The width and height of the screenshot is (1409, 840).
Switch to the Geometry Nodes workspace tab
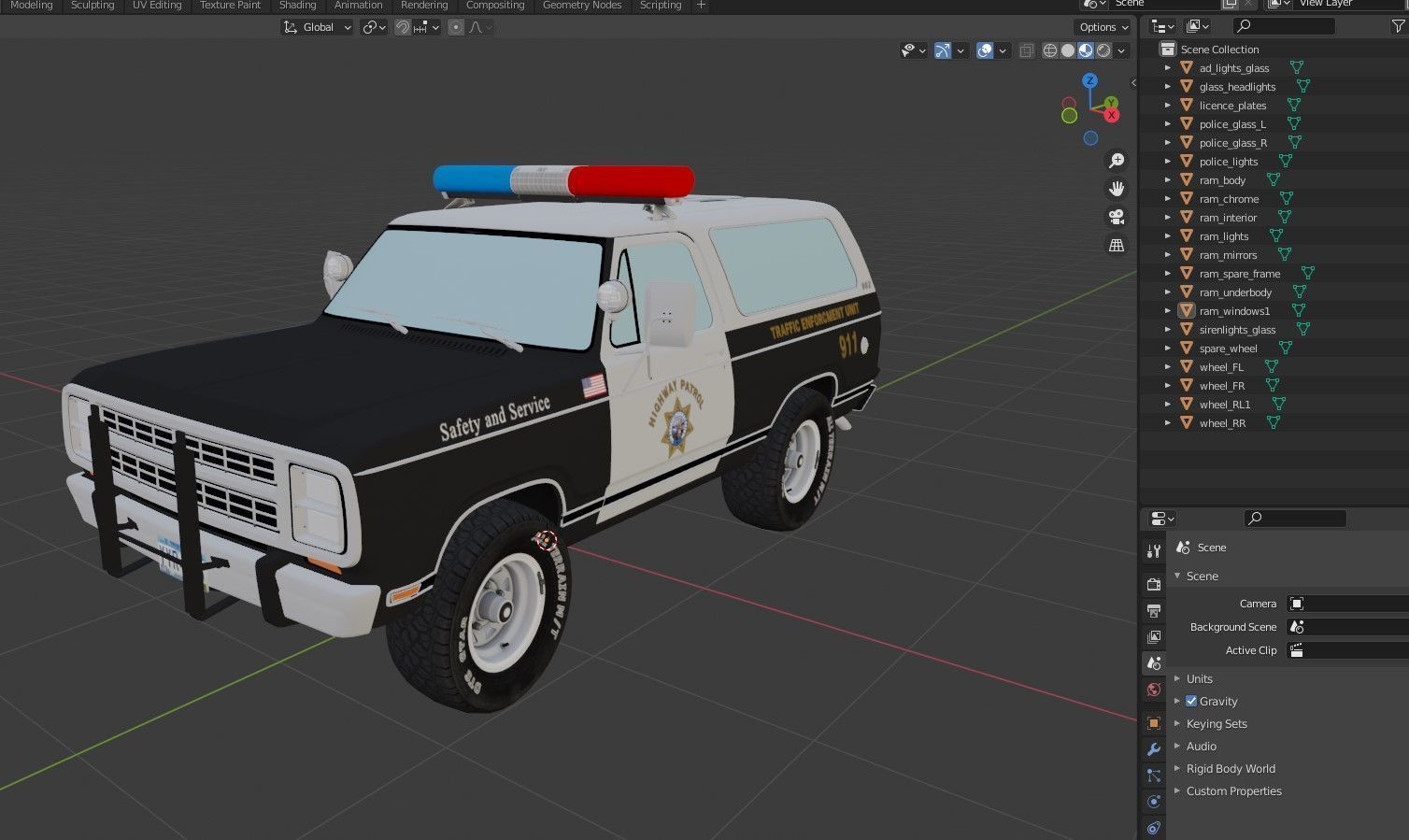pyautogui.click(x=582, y=5)
